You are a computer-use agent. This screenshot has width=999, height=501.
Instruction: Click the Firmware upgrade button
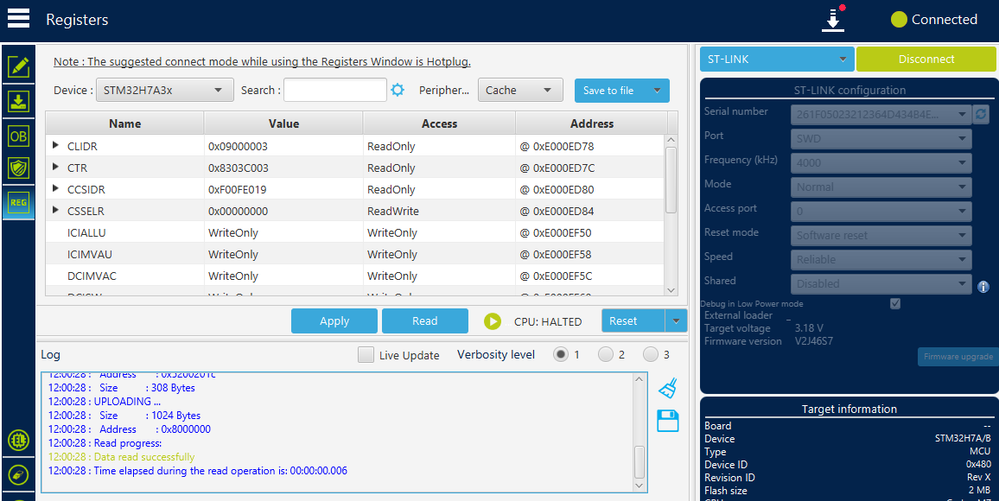pyautogui.click(x=958, y=356)
